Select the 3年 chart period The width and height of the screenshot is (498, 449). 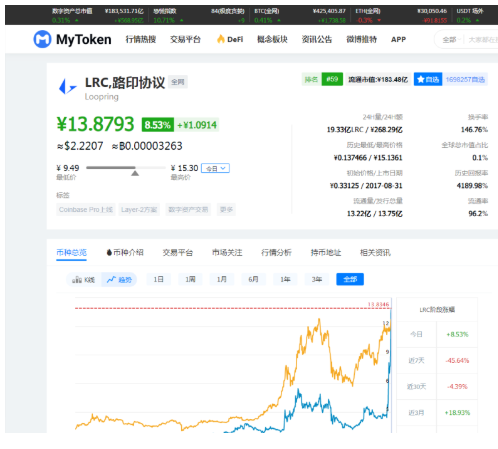point(317,279)
